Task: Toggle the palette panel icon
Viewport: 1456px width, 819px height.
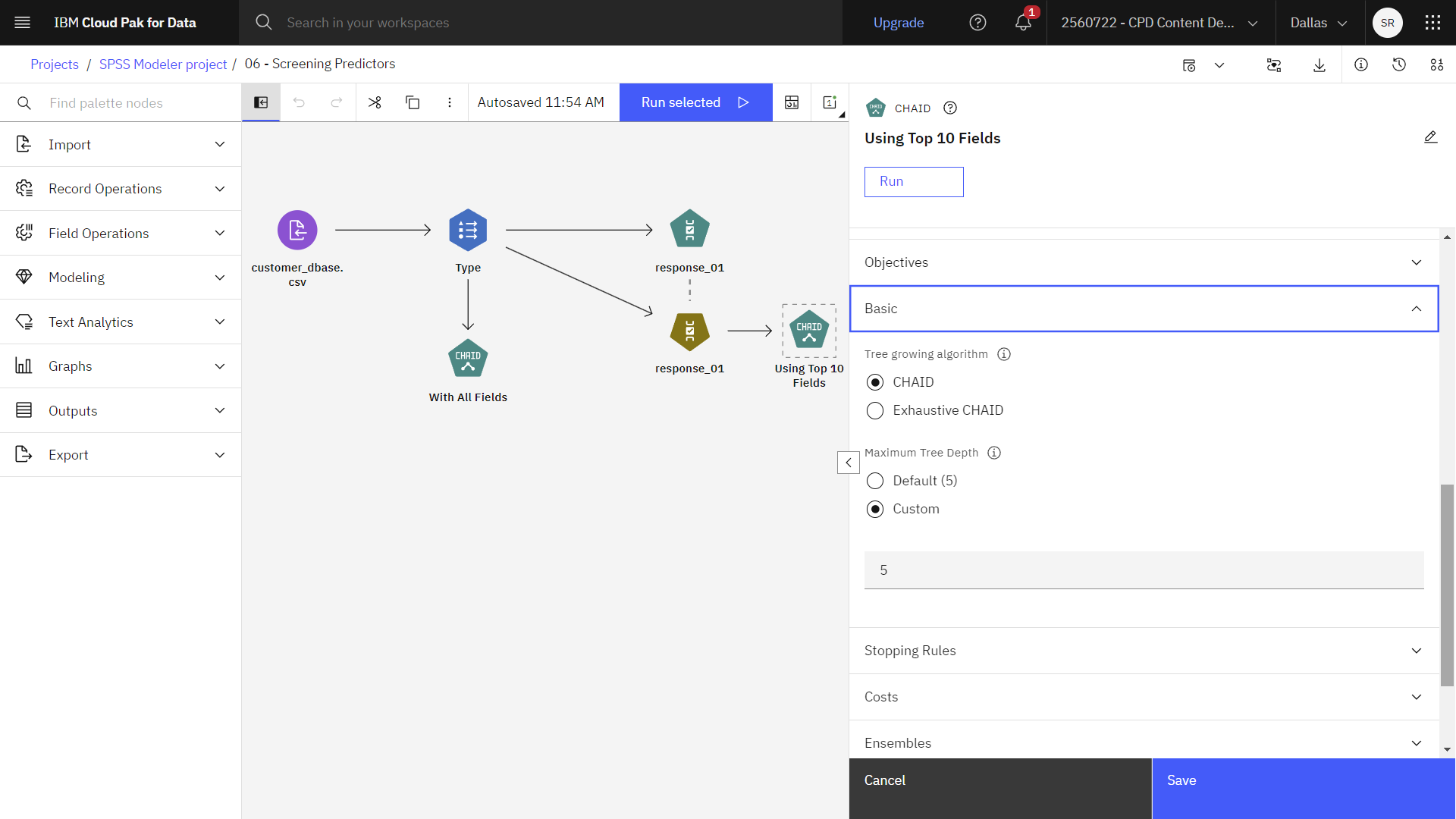Action: tap(261, 102)
